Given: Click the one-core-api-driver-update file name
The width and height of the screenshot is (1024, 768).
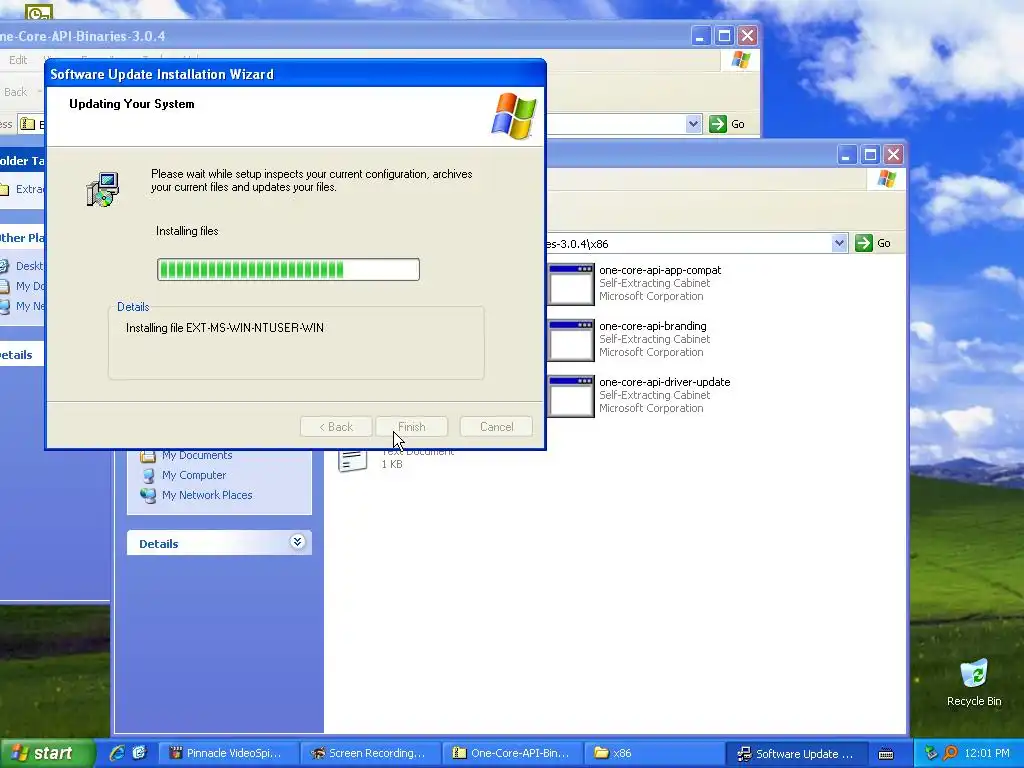Looking at the screenshot, I should (664, 382).
